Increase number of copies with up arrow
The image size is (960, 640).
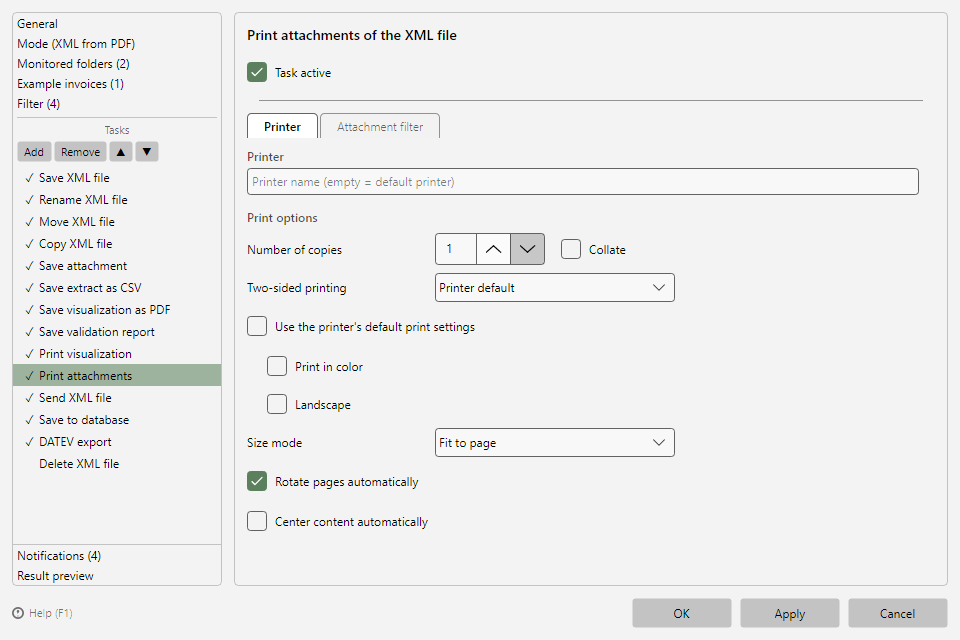pyautogui.click(x=493, y=249)
